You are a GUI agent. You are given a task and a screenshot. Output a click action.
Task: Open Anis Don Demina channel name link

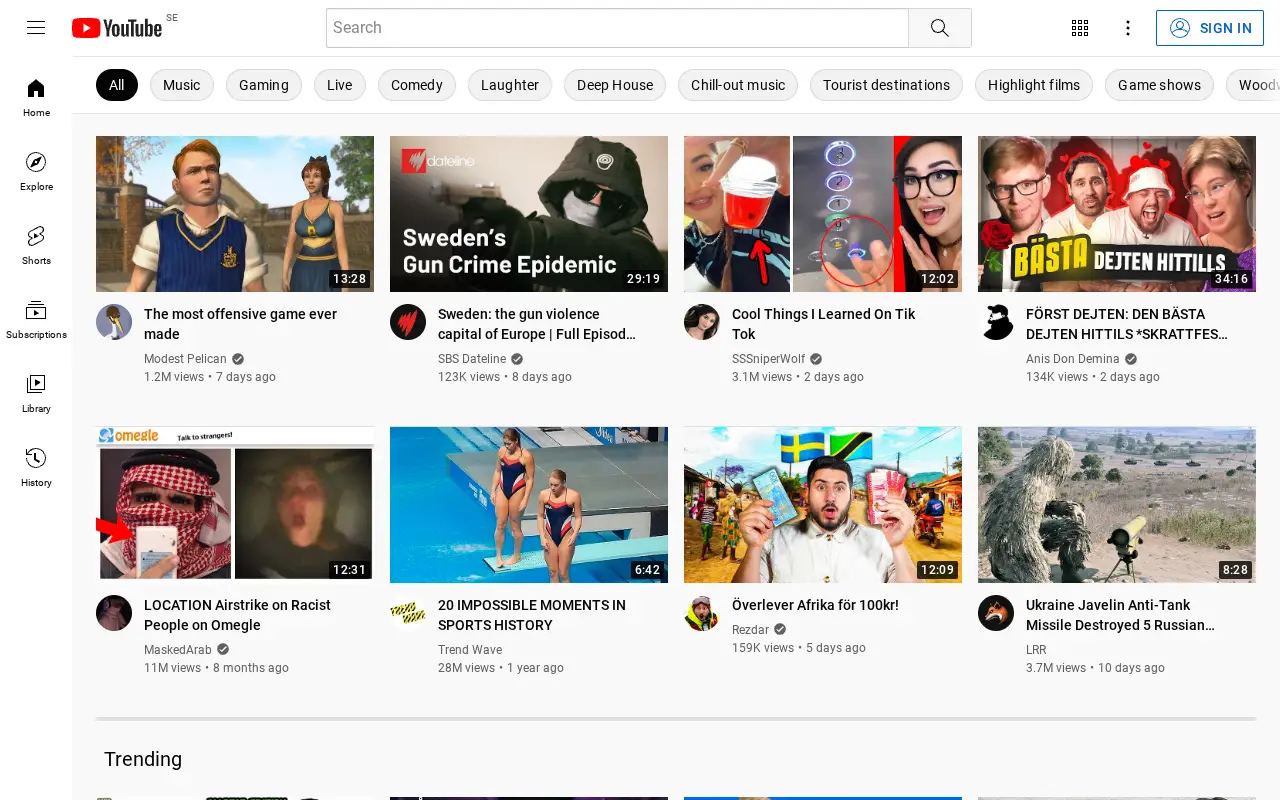click(1073, 359)
